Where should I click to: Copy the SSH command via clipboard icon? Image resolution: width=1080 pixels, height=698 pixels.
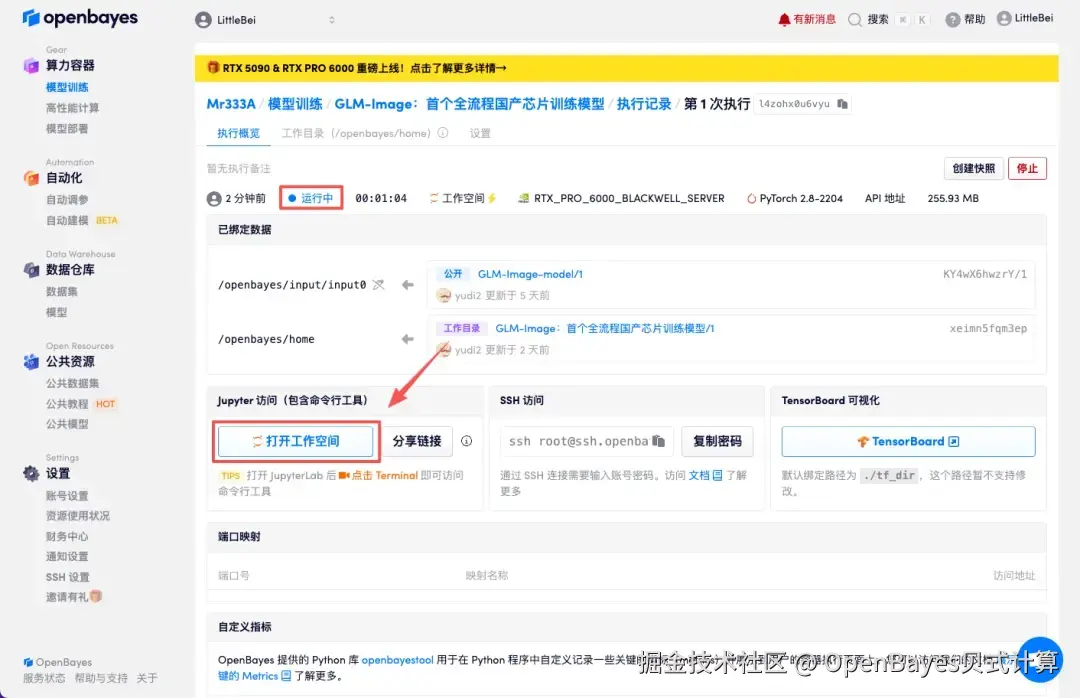click(x=658, y=441)
